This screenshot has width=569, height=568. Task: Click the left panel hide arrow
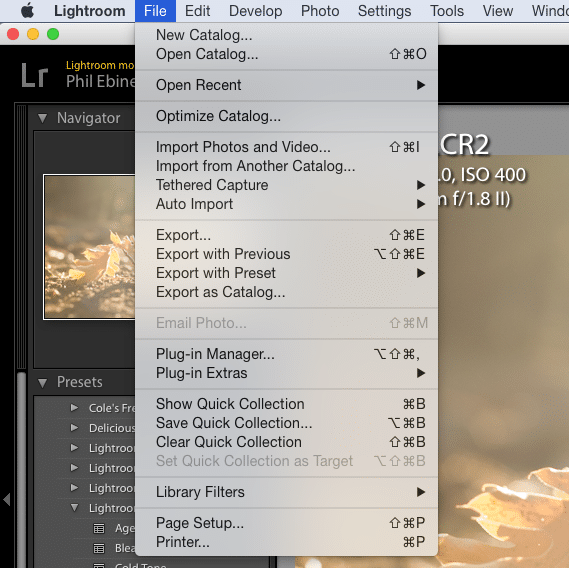click(7, 499)
